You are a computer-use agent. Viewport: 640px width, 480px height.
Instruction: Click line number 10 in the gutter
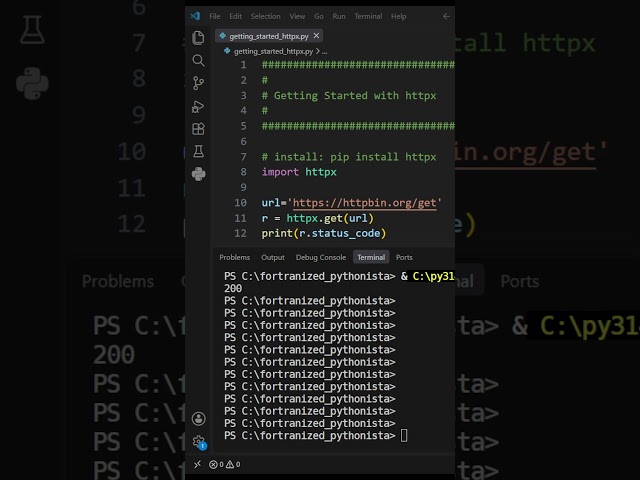click(240, 203)
